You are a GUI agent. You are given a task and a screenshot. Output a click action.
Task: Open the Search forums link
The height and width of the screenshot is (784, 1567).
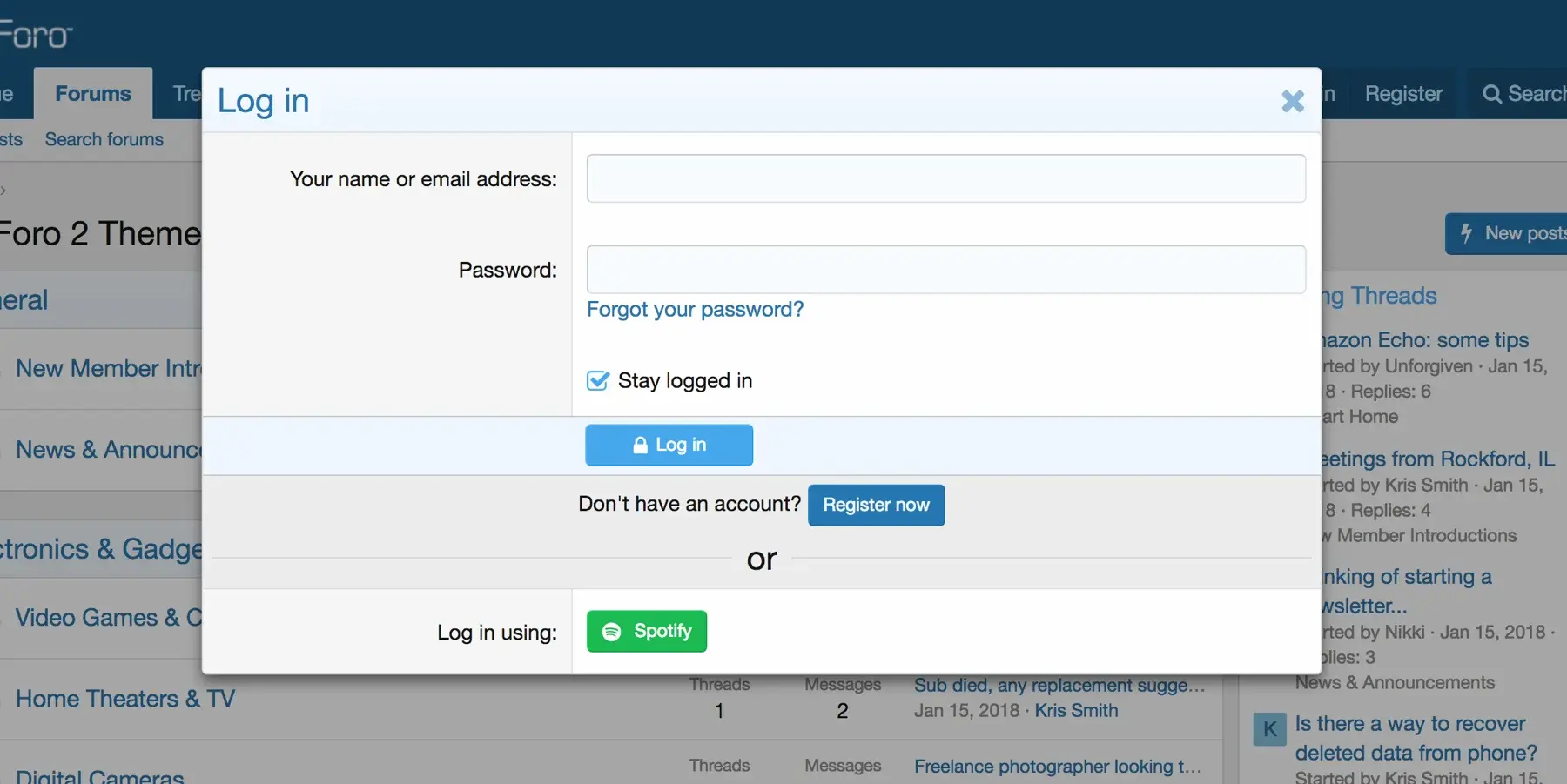[x=104, y=139]
